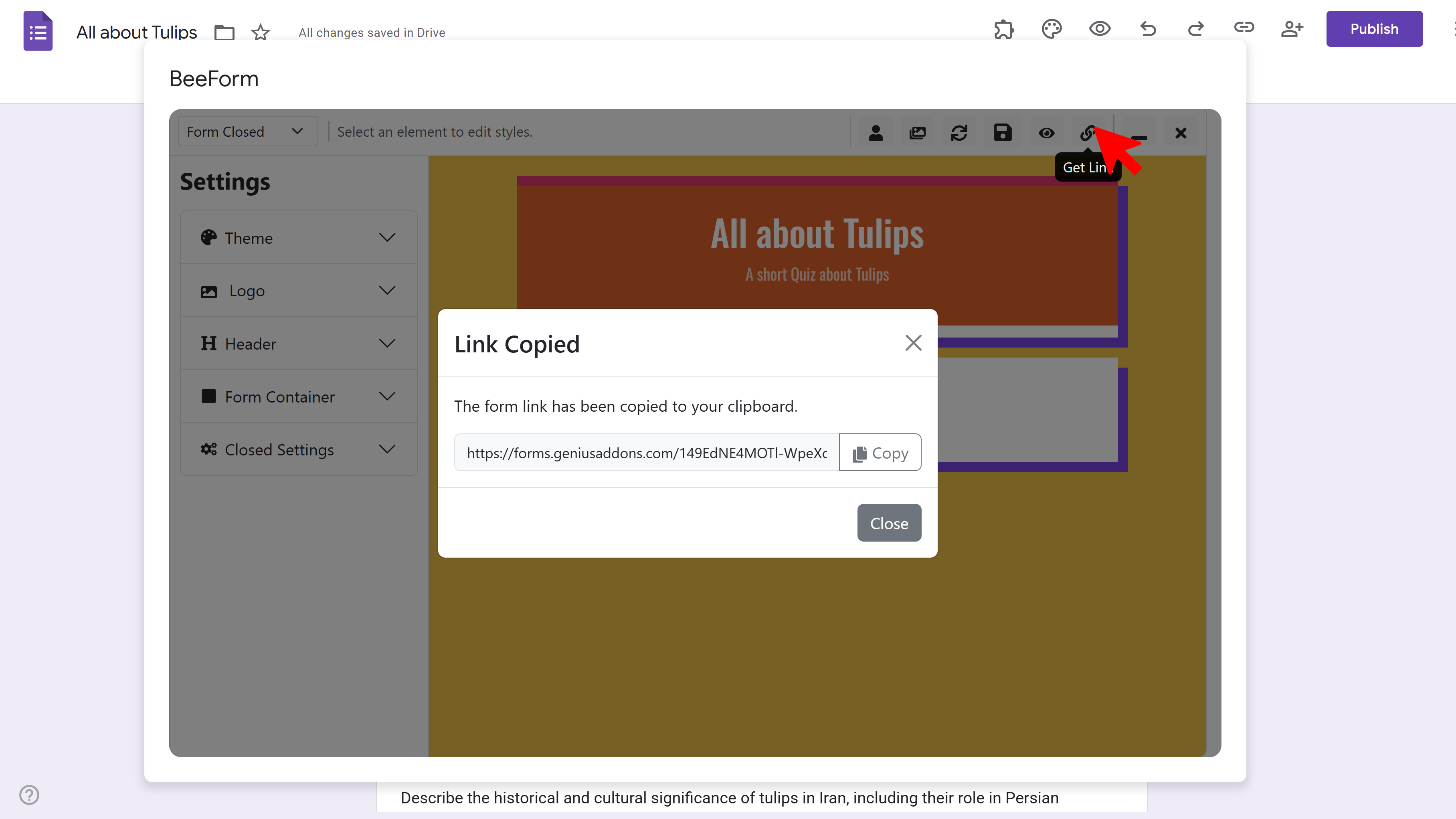The image size is (1456, 819).
Task: Select the Logo settings item
Action: (298, 290)
